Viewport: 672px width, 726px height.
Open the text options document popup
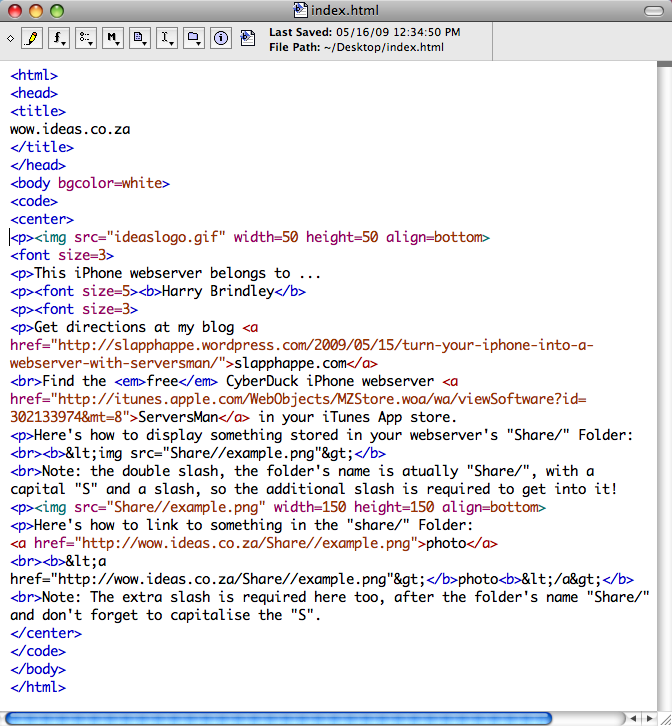coord(141,39)
